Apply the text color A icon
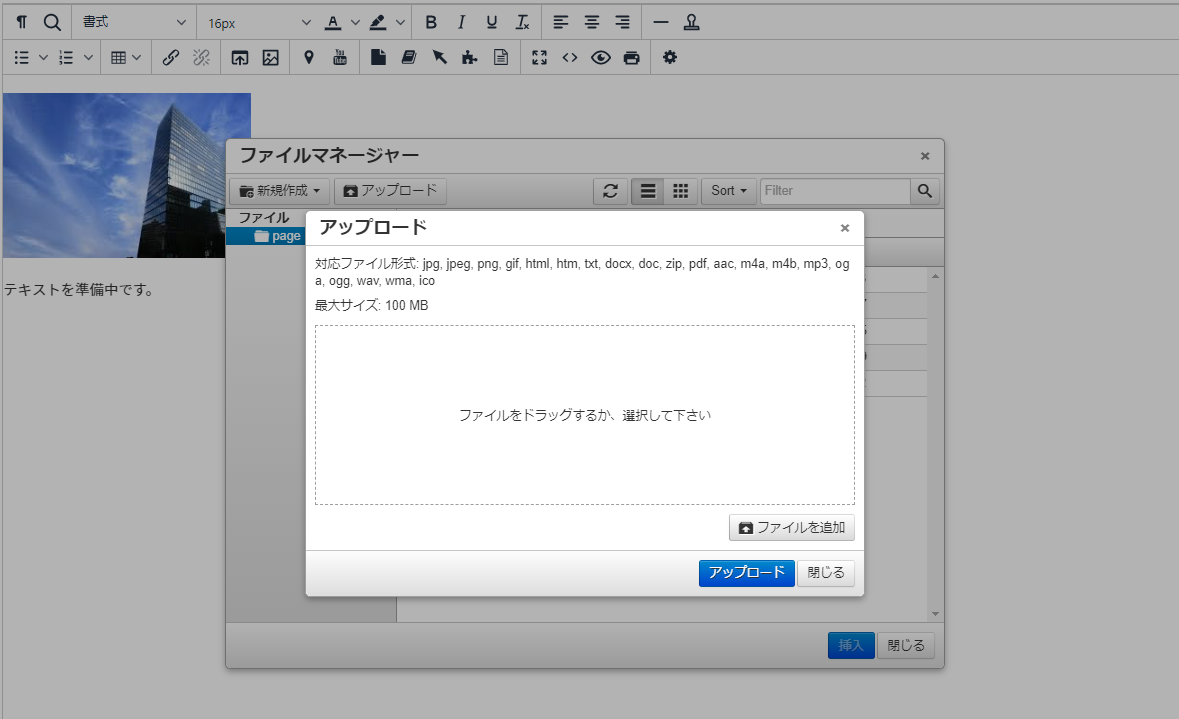The image size is (1179, 719). 333,22
